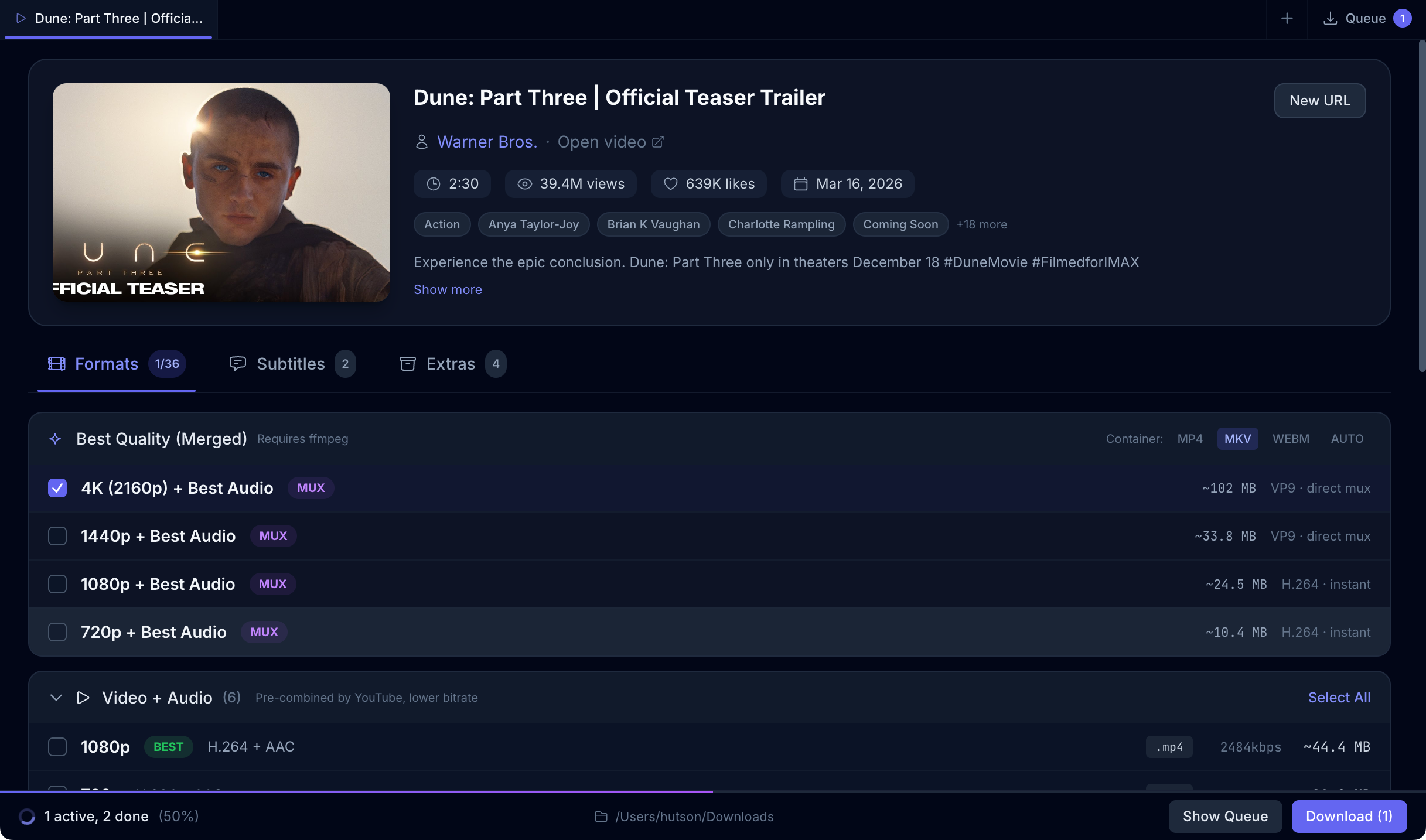Image resolution: width=1426 pixels, height=840 pixels.
Task: Expand the +18 more tags
Action: [x=981, y=224]
